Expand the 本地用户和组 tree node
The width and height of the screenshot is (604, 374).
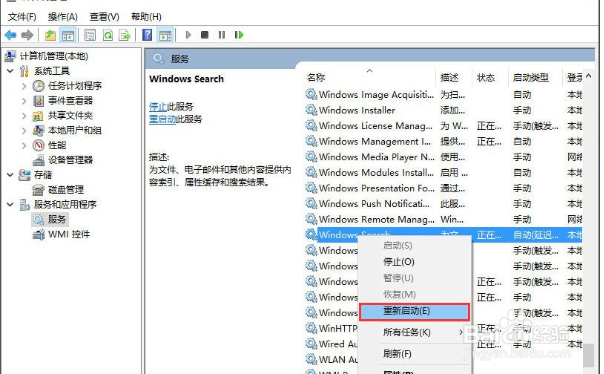[x=24, y=131]
